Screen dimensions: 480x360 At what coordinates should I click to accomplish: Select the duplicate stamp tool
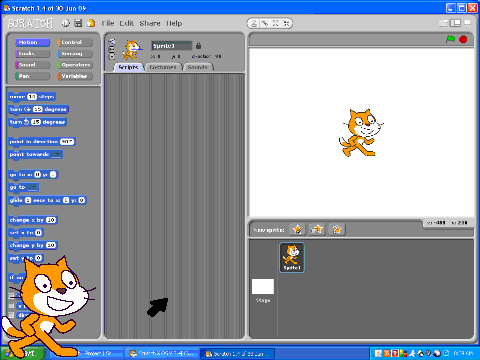(x=254, y=23)
